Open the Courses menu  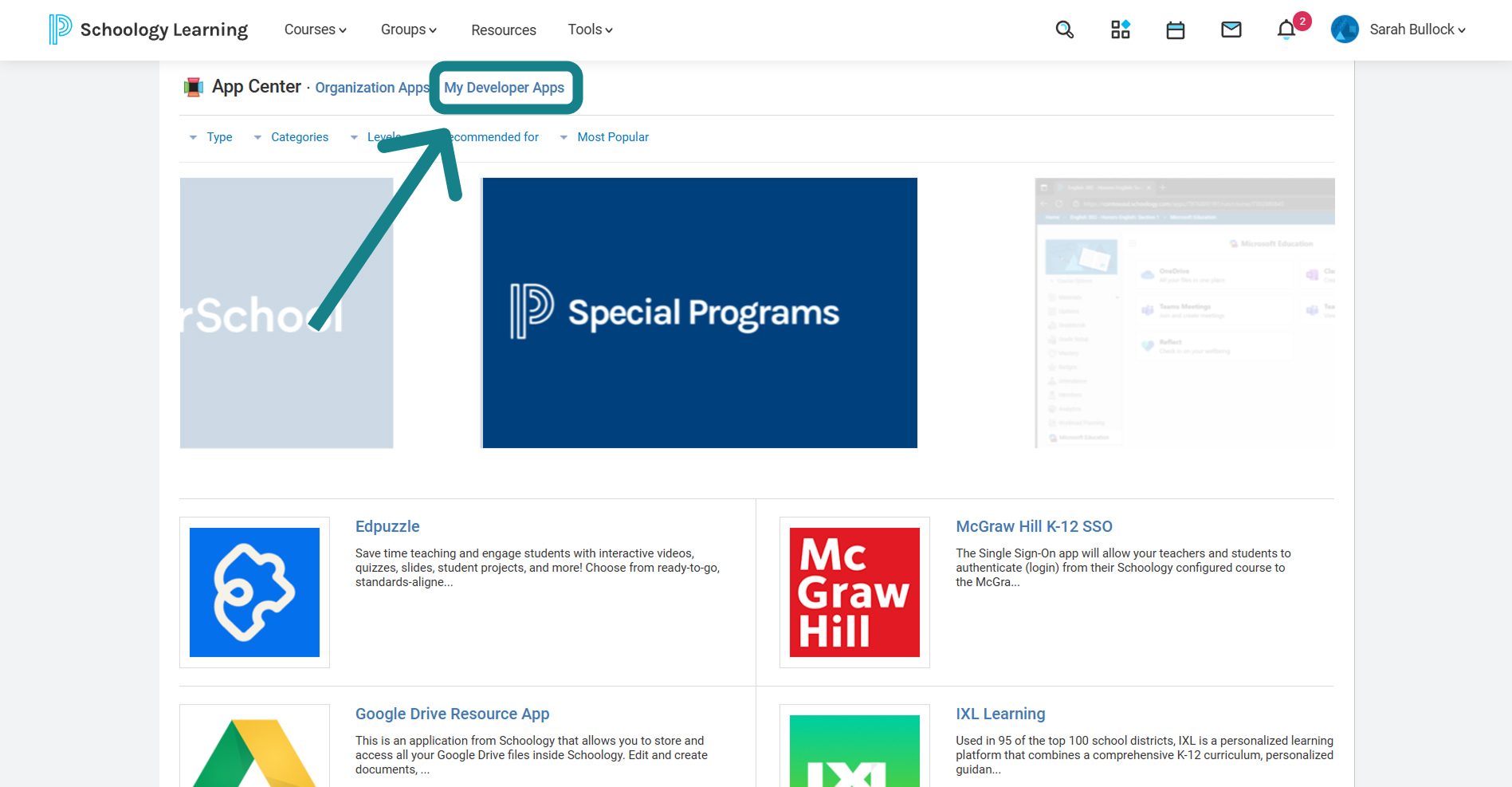click(x=316, y=30)
